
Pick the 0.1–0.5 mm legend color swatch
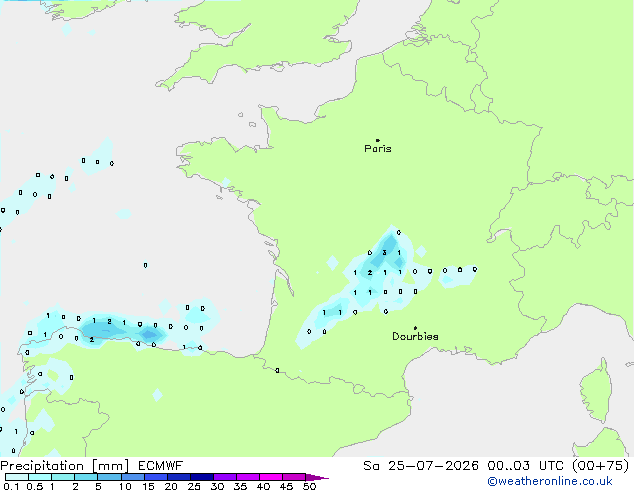pyautogui.click(x=17, y=477)
